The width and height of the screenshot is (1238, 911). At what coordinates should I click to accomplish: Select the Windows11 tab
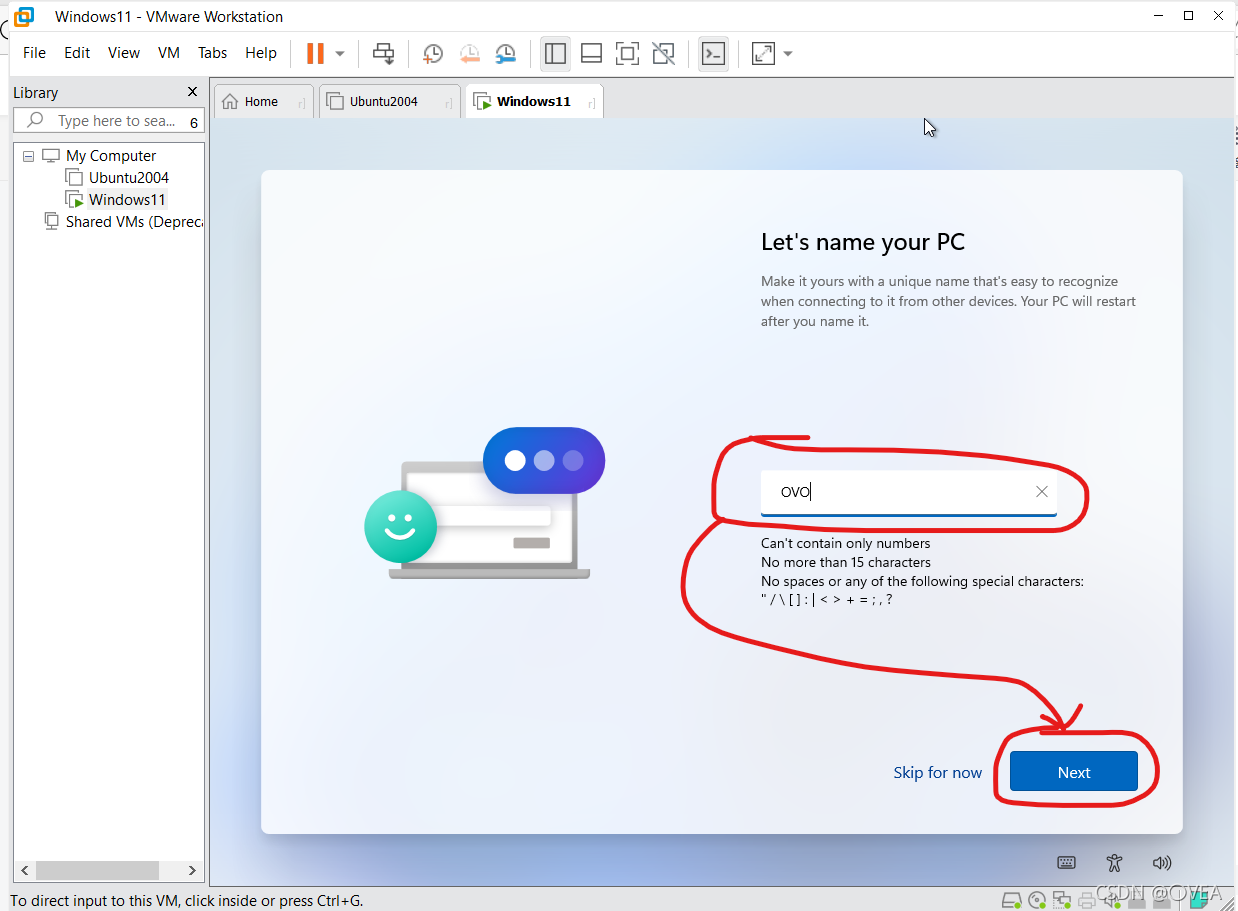coord(534,101)
